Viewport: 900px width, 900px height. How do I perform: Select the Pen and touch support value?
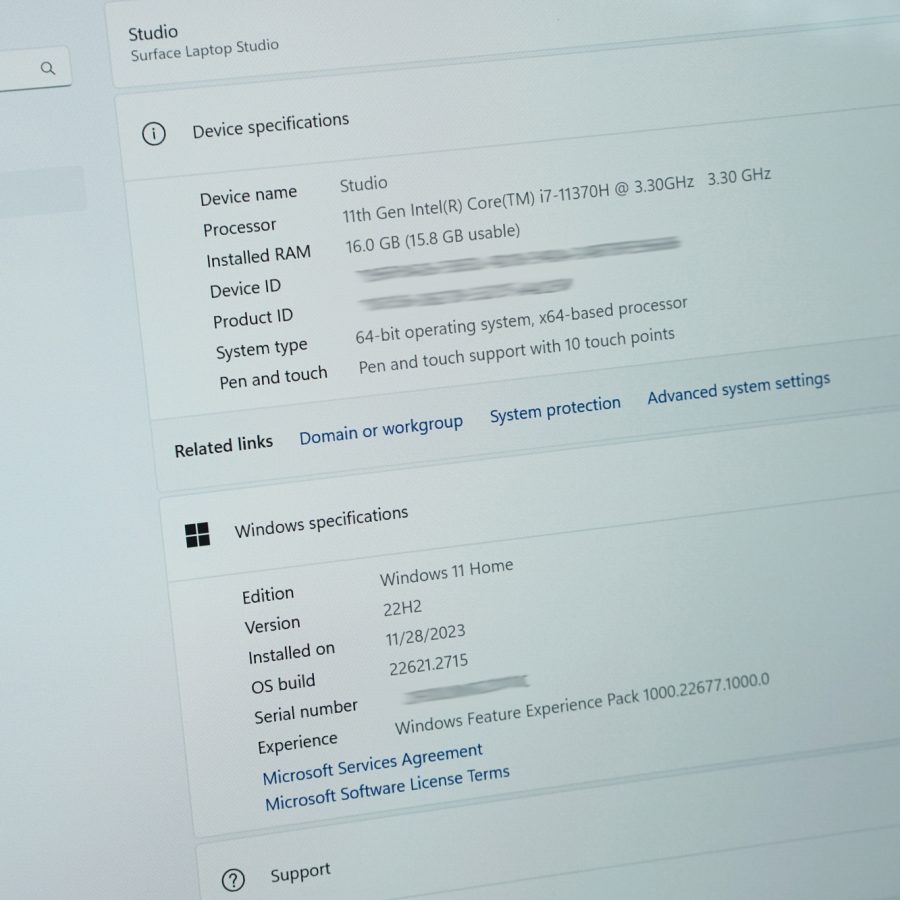516,351
